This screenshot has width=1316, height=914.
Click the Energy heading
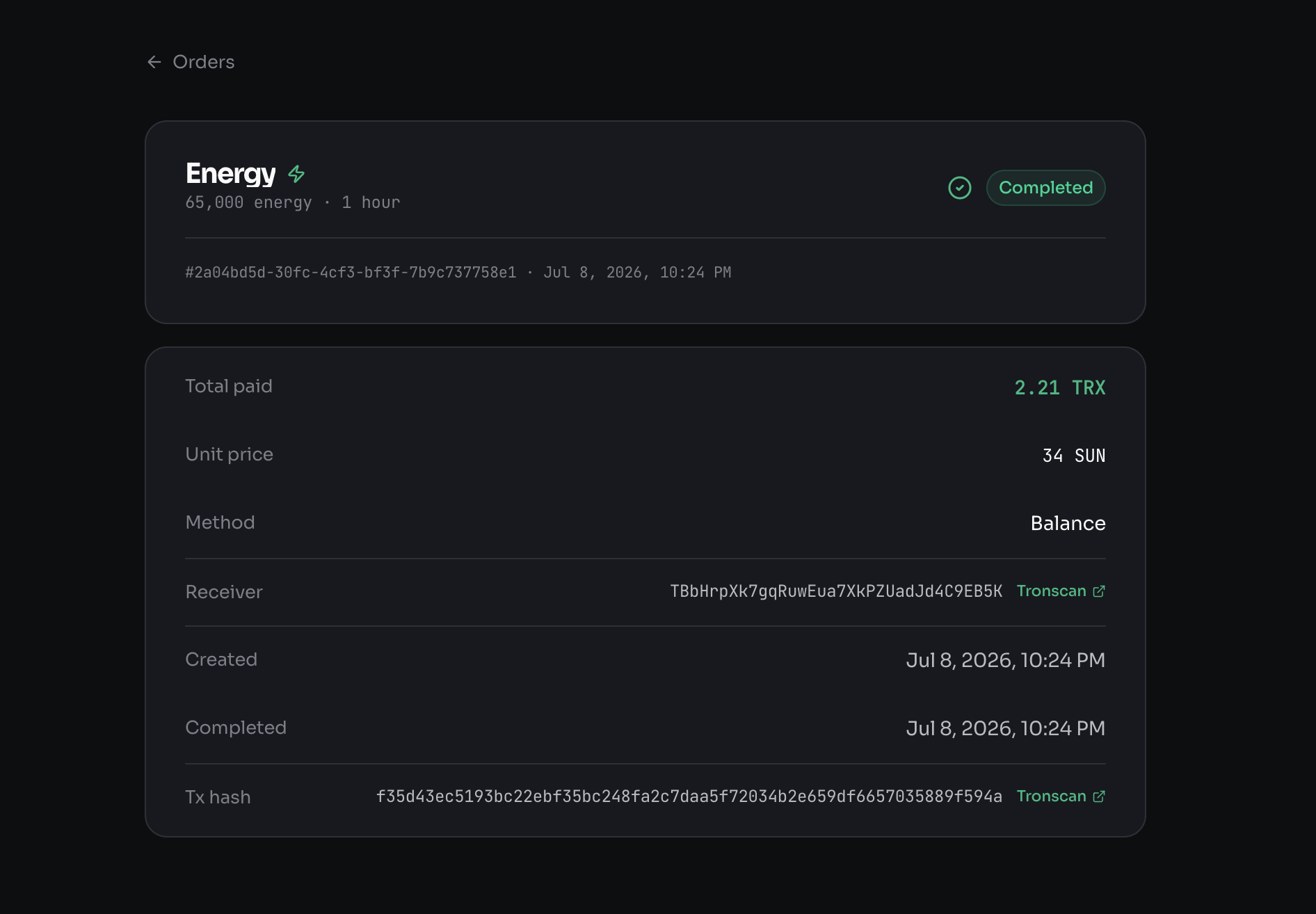230,173
